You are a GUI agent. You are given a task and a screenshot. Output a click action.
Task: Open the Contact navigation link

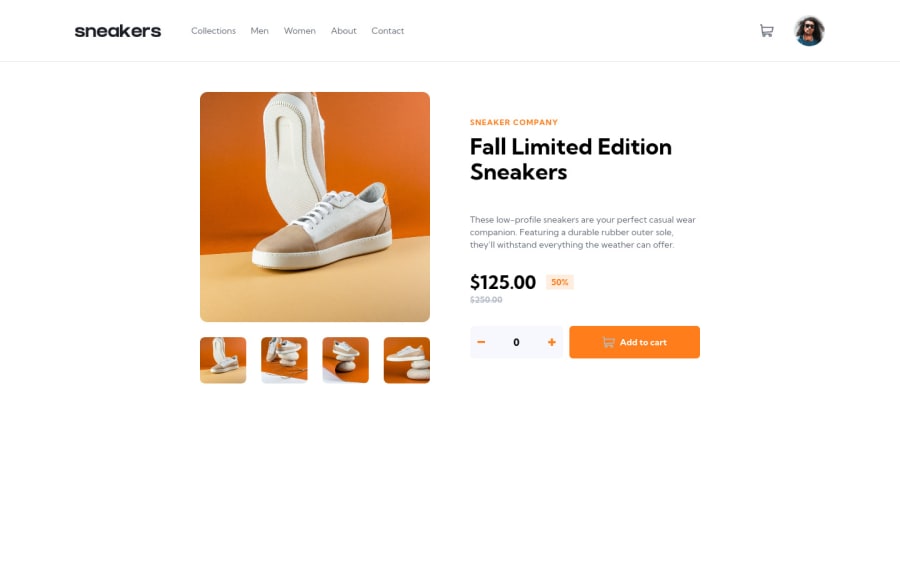click(387, 31)
